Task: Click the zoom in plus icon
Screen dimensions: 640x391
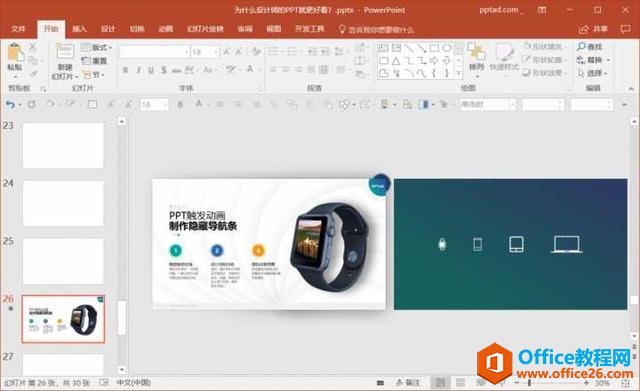Action: (x=586, y=383)
